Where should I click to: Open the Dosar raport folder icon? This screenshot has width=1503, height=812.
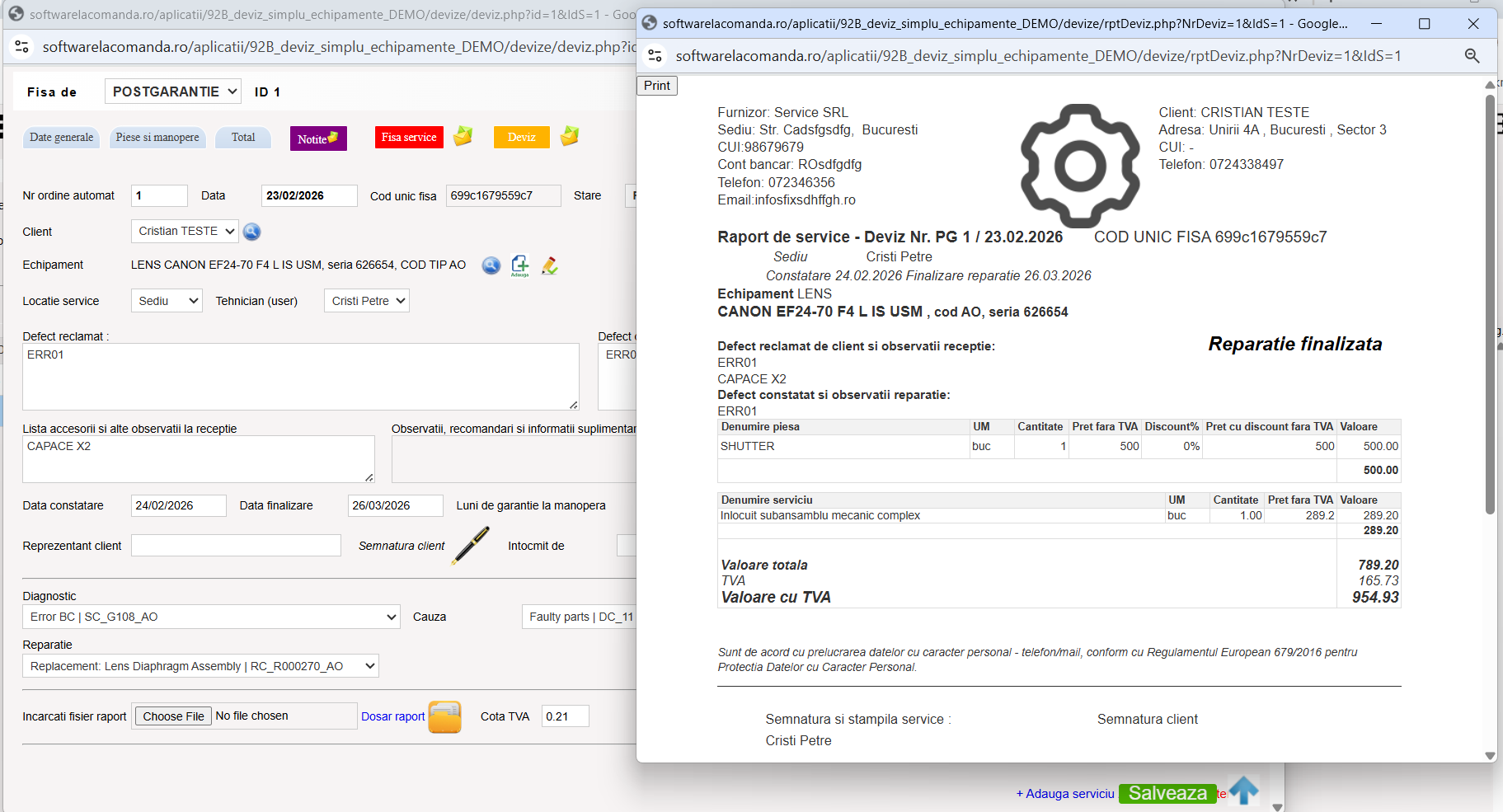point(445,716)
